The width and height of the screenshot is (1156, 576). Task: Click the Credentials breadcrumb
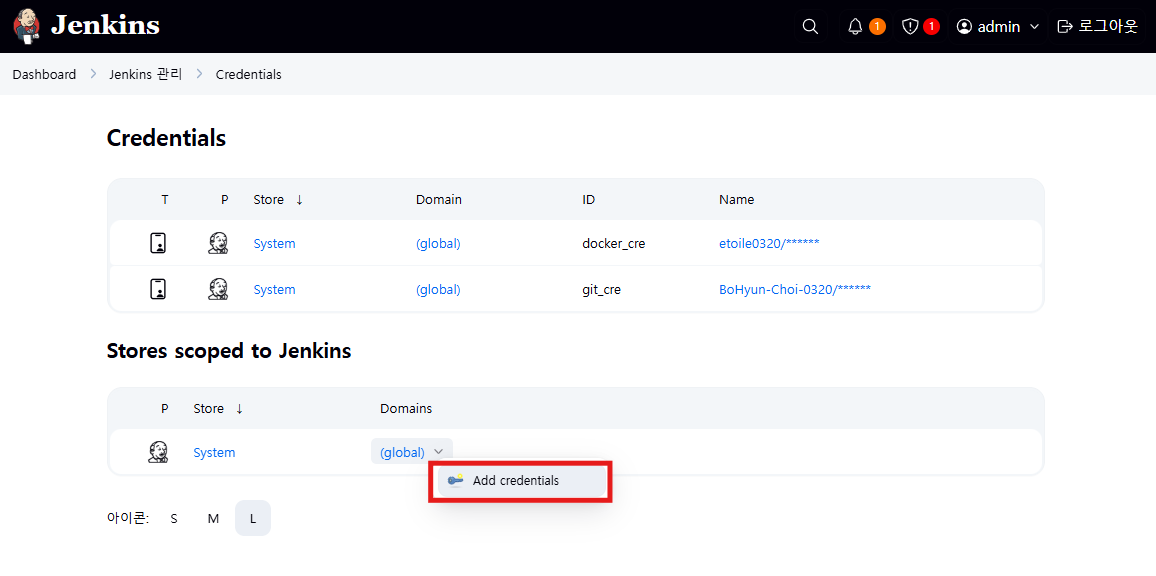click(x=248, y=74)
